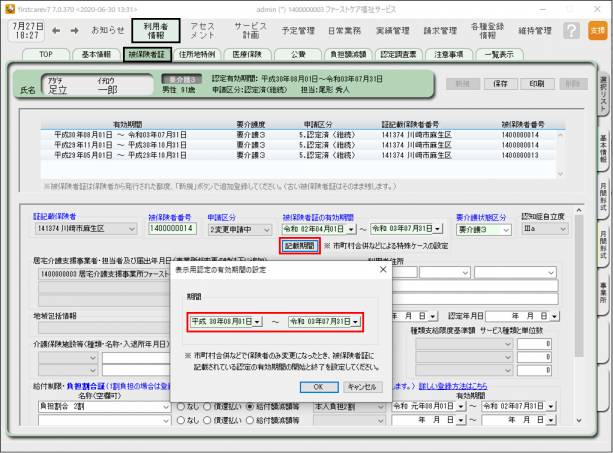Select 償還払い radio in the 負担割合 2割 row
The height and width of the screenshot is (453, 613).
tap(208, 406)
